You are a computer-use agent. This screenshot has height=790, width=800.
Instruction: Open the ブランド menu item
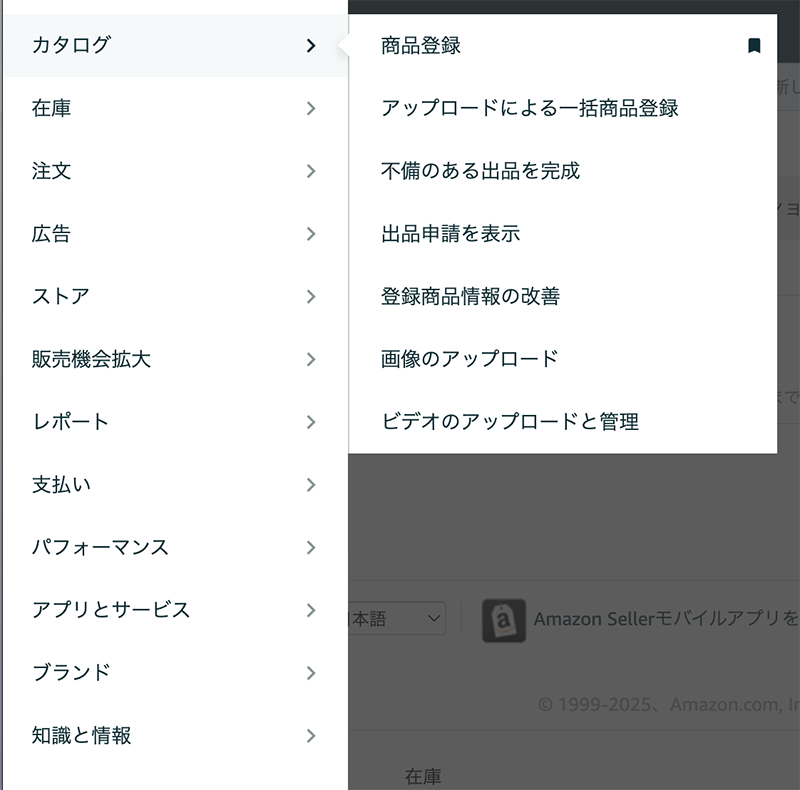[177, 673]
